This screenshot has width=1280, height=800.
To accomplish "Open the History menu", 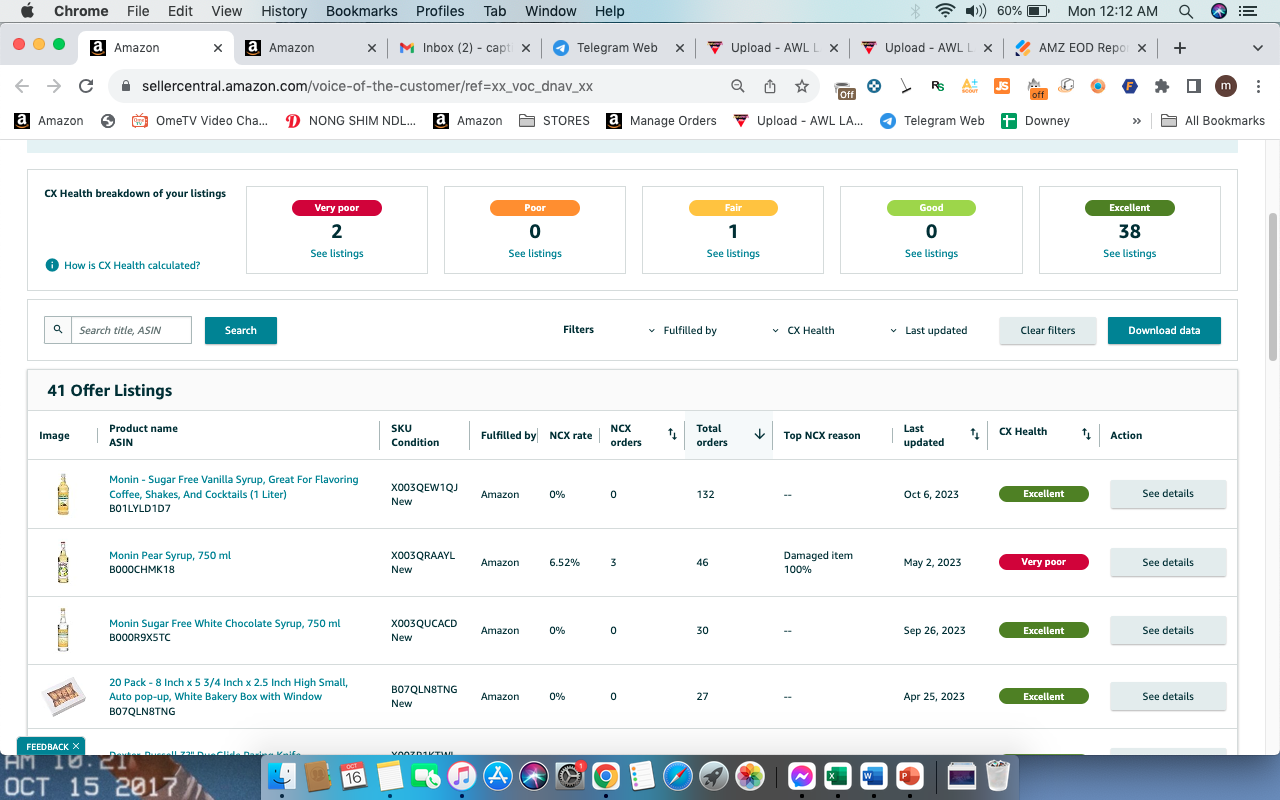I will coord(284,11).
